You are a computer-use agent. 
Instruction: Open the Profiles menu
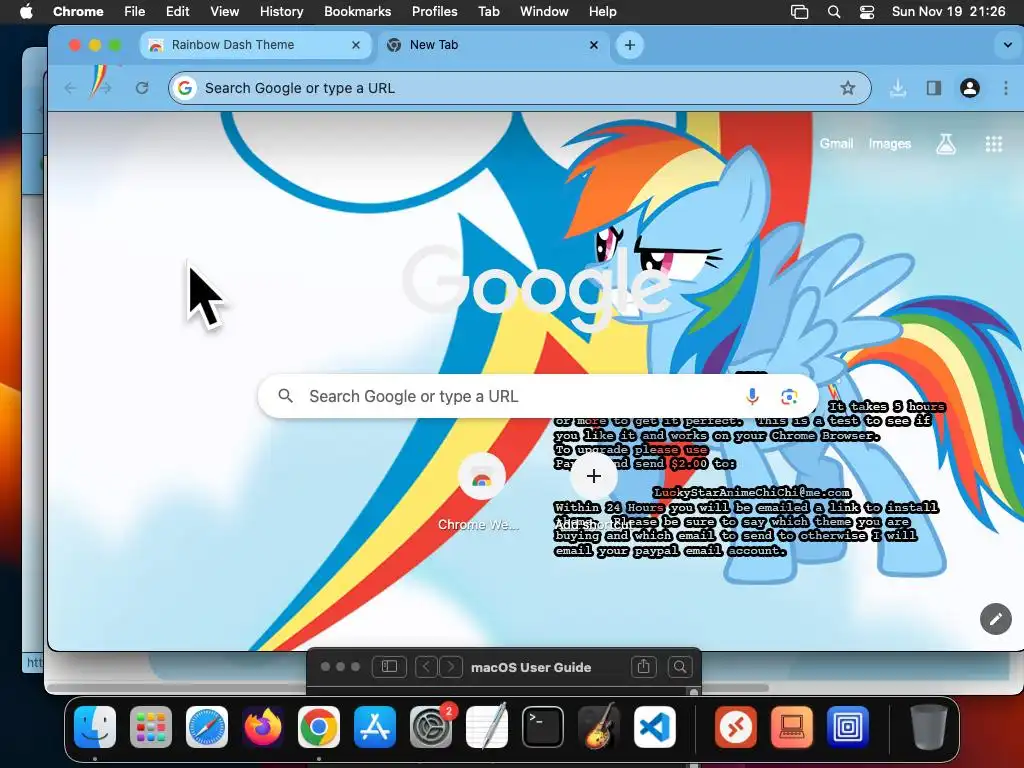tap(434, 12)
